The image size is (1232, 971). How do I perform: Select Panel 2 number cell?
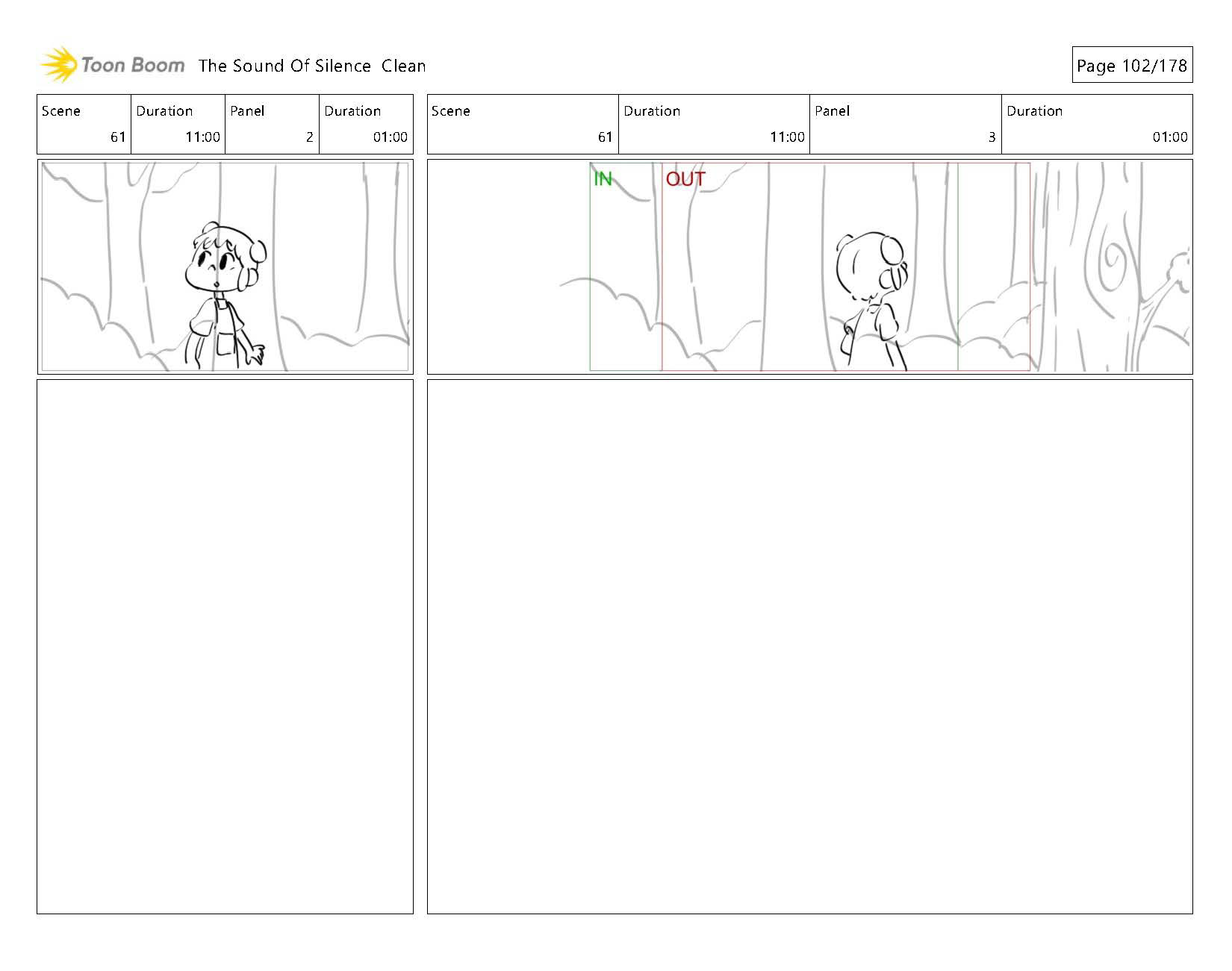[x=273, y=124]
